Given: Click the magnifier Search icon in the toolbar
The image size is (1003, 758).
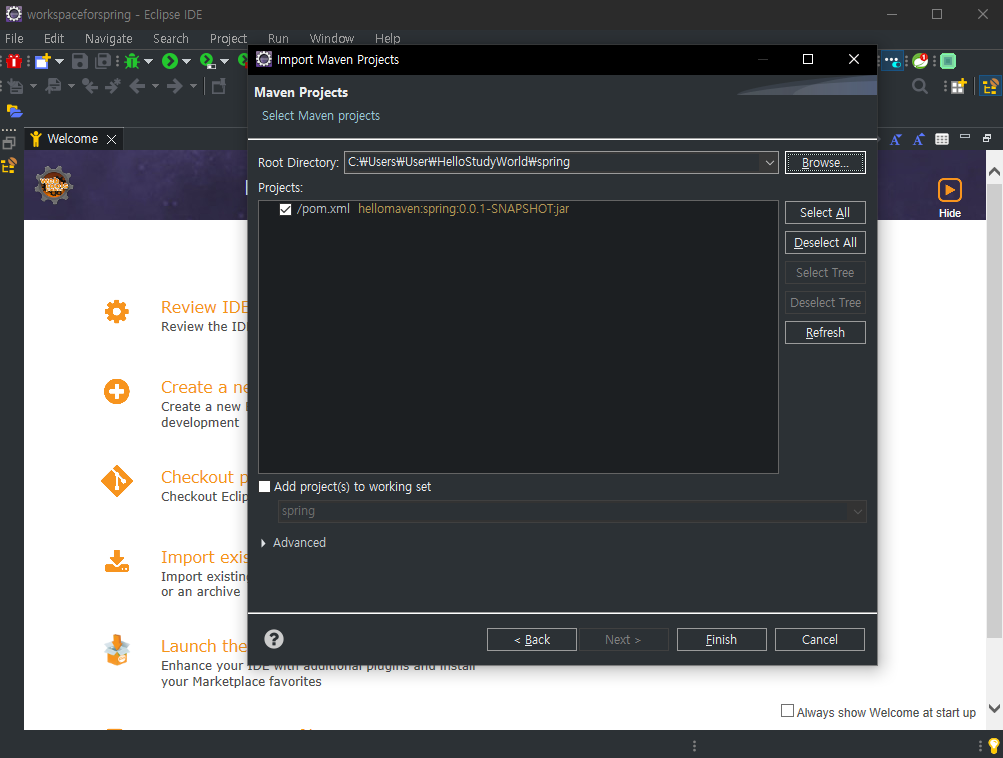Looking at the screenshot, I should (920, 86).
